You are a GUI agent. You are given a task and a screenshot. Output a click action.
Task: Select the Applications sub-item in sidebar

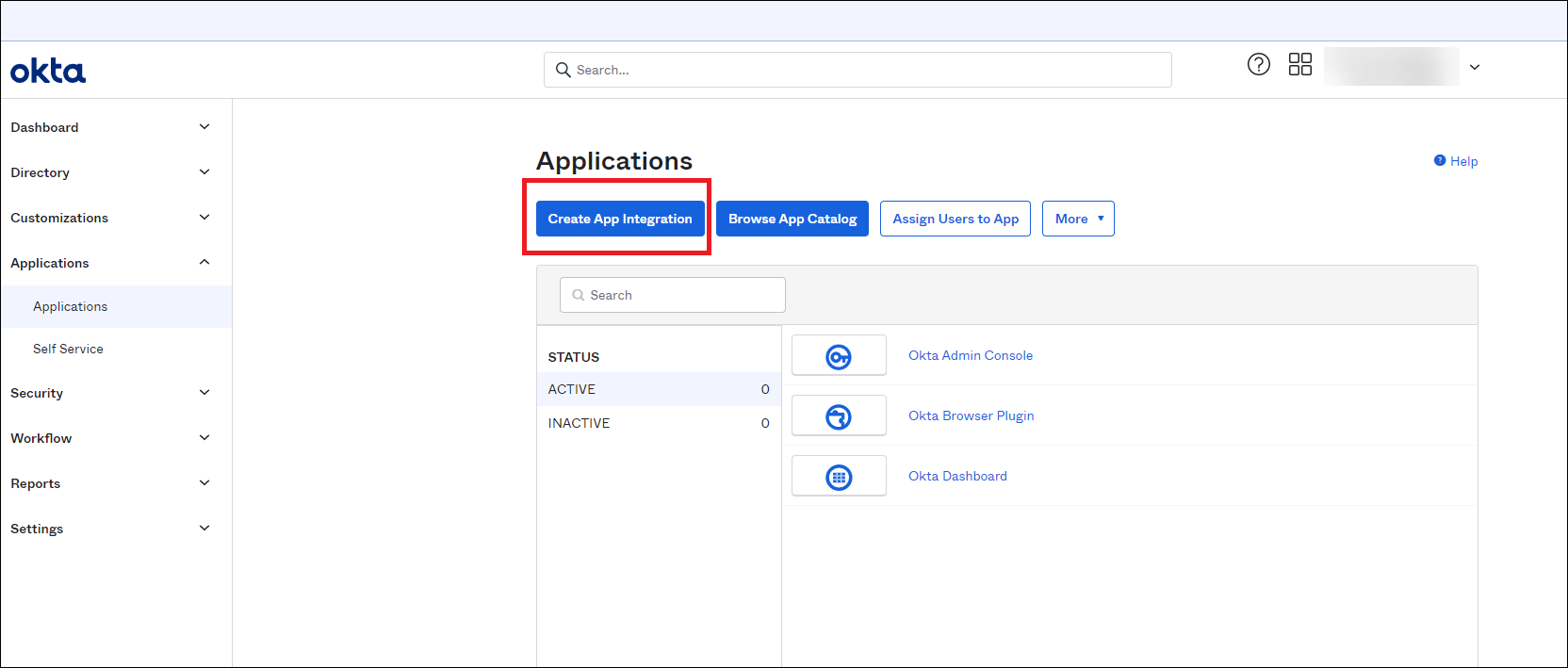70,306
